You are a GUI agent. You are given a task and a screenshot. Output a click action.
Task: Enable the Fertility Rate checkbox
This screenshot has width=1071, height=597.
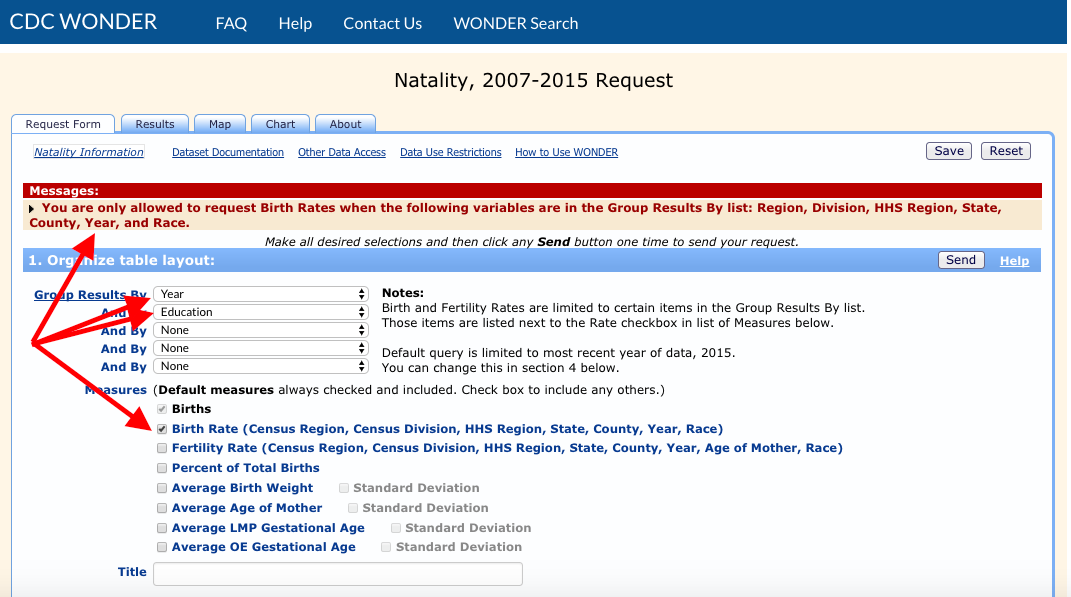[x=162, y=448]
